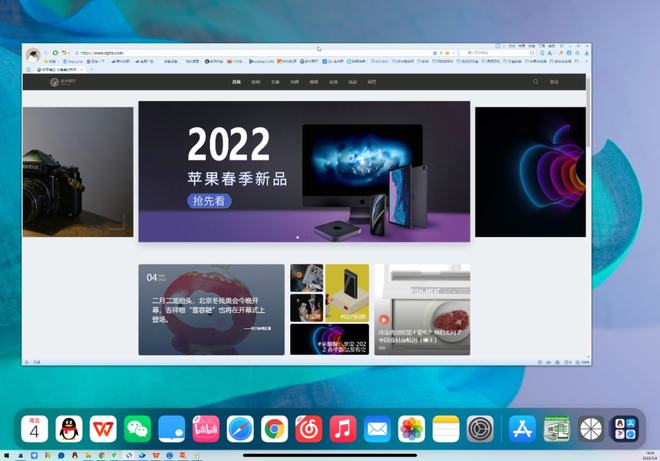Click the browser page vertical scrollbar
Viewport: 660px width, 461px height.
tap(588, 112)
